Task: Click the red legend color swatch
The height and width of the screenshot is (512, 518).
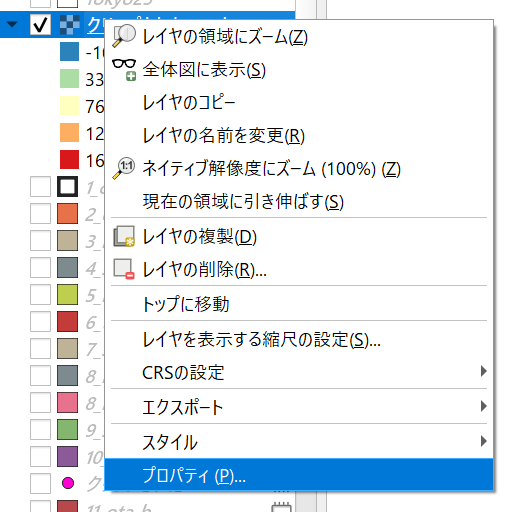Action: click(x=69, y=160)
